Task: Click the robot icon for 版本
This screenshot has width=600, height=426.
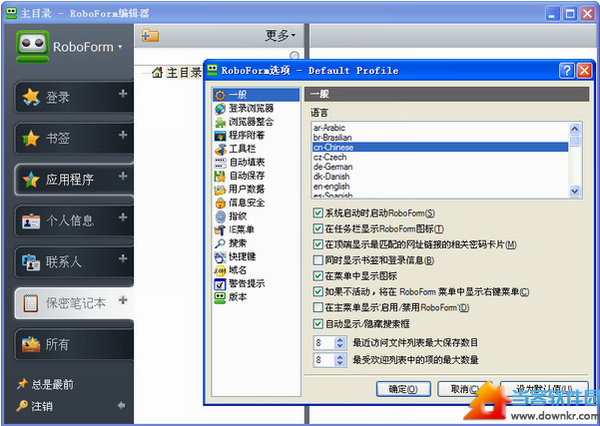Action: point(220,297)
